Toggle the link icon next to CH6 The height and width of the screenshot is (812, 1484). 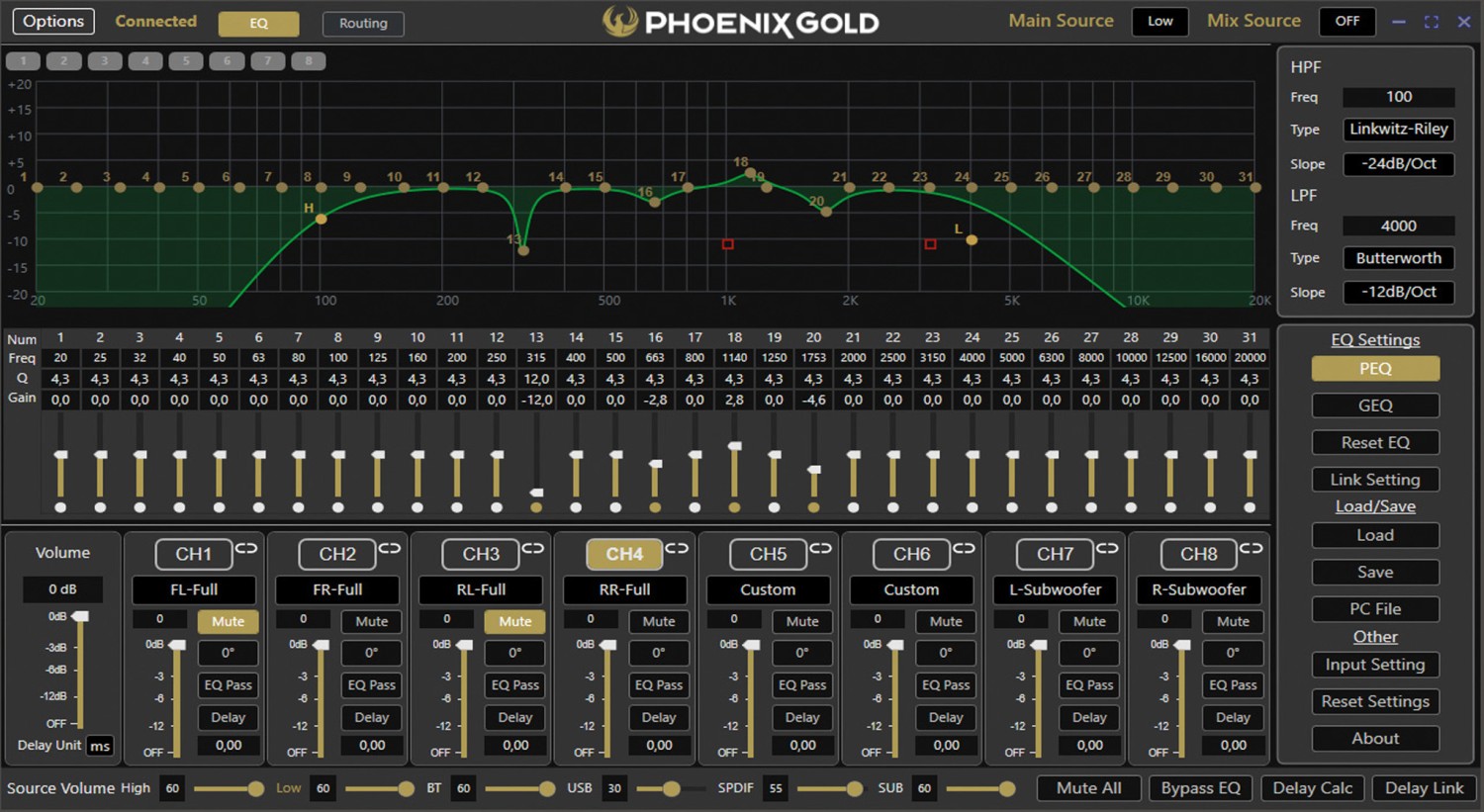pyautogui.click(x=965, y=548)
